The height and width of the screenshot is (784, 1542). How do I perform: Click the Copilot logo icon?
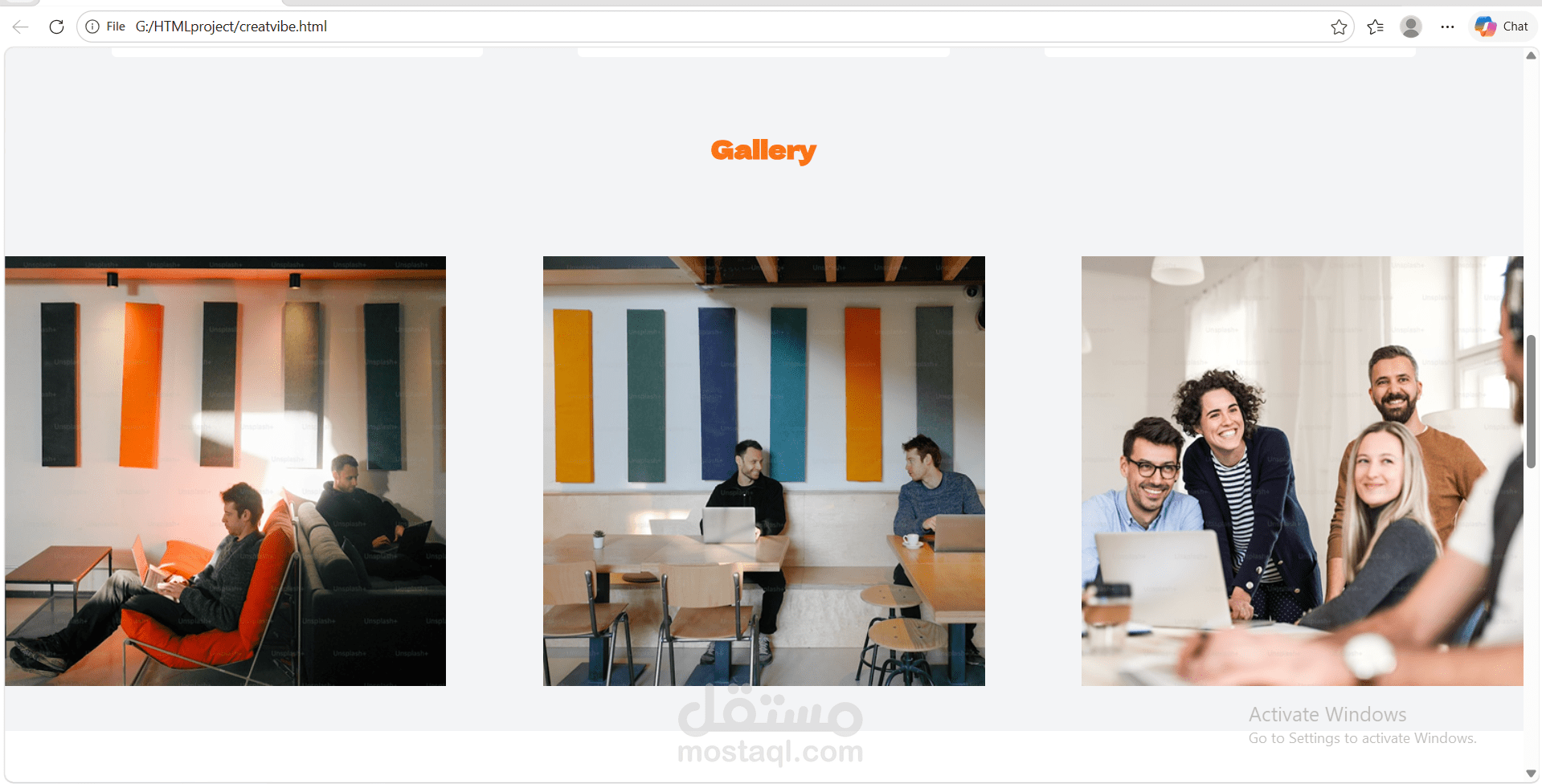(1485, 27)
